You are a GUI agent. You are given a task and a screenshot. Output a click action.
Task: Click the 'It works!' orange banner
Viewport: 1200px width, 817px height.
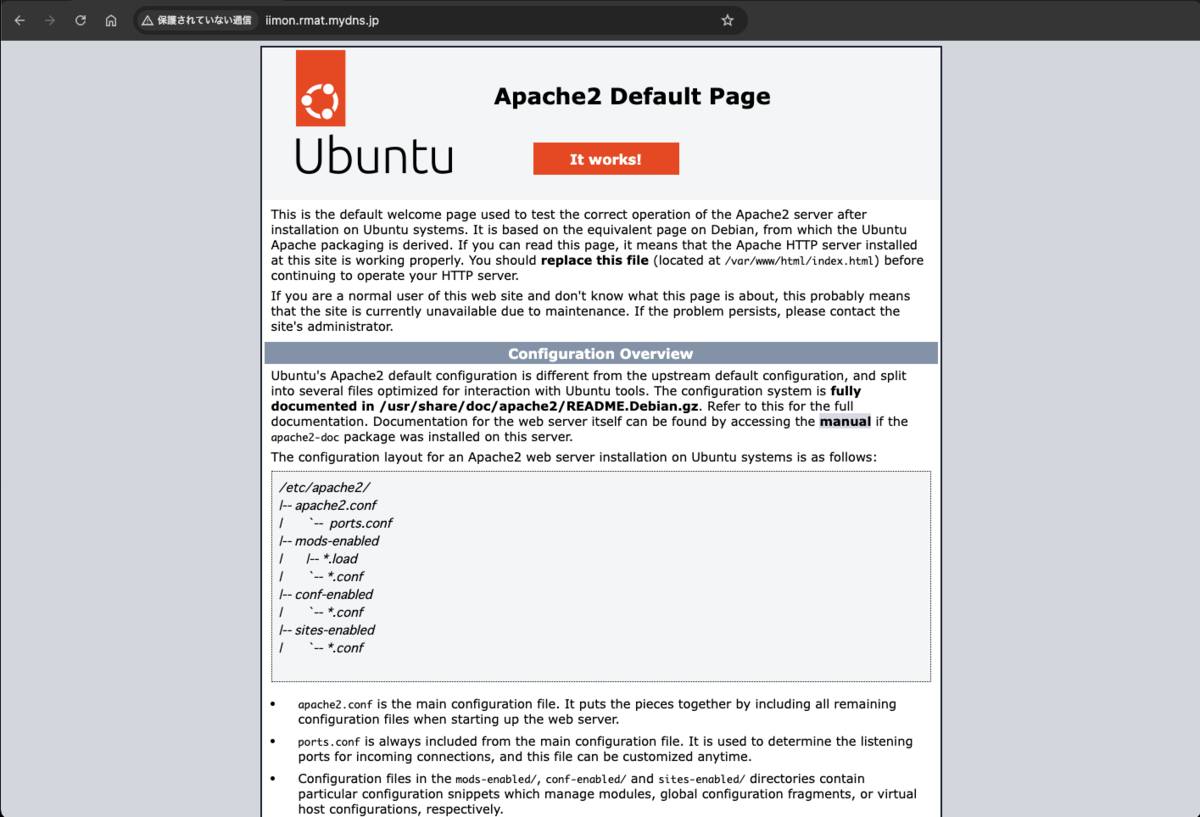tap(606, 159)
